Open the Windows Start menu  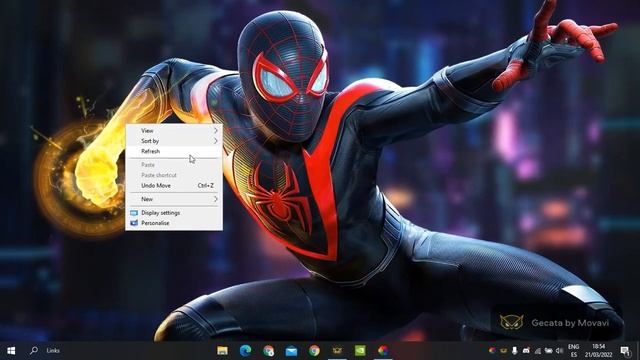click(x=11, y=351)
